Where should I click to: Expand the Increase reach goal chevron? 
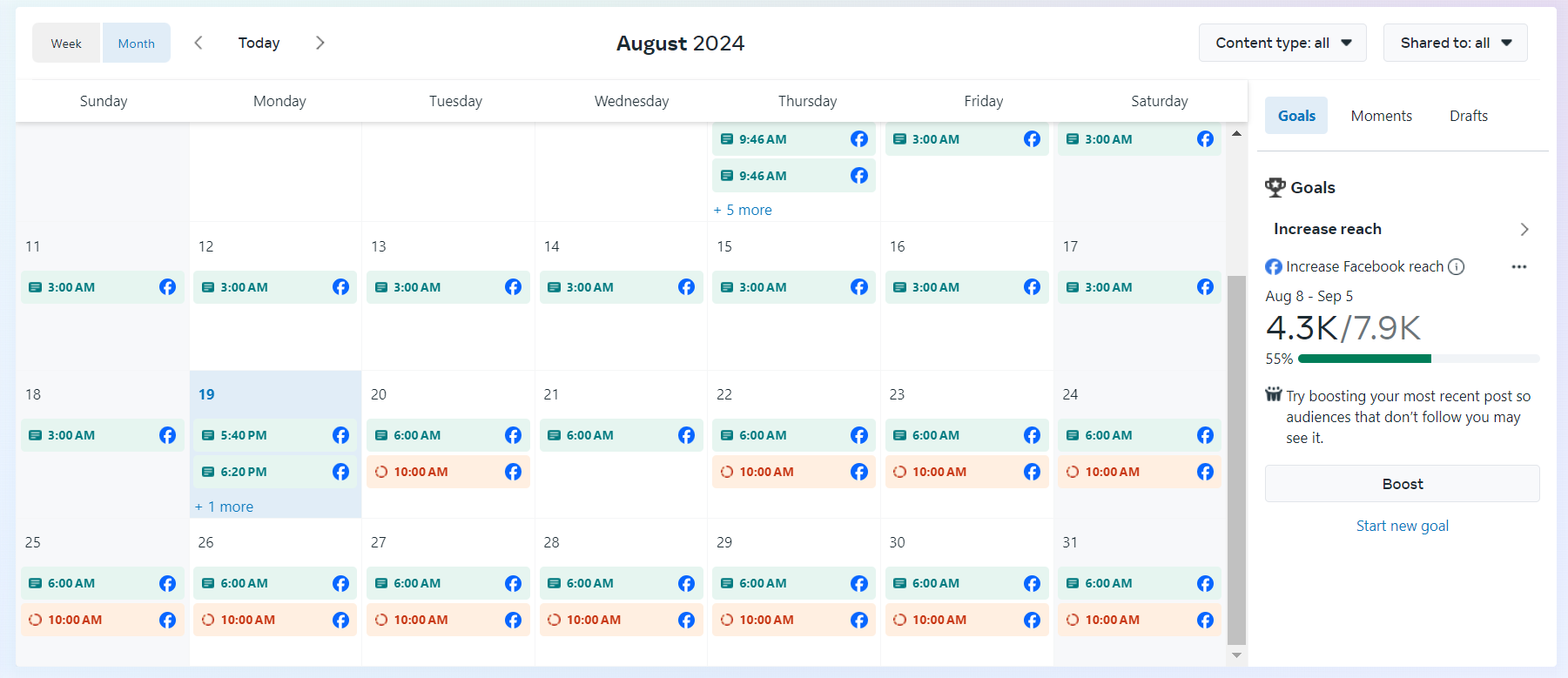click(x=1524, y=229)
